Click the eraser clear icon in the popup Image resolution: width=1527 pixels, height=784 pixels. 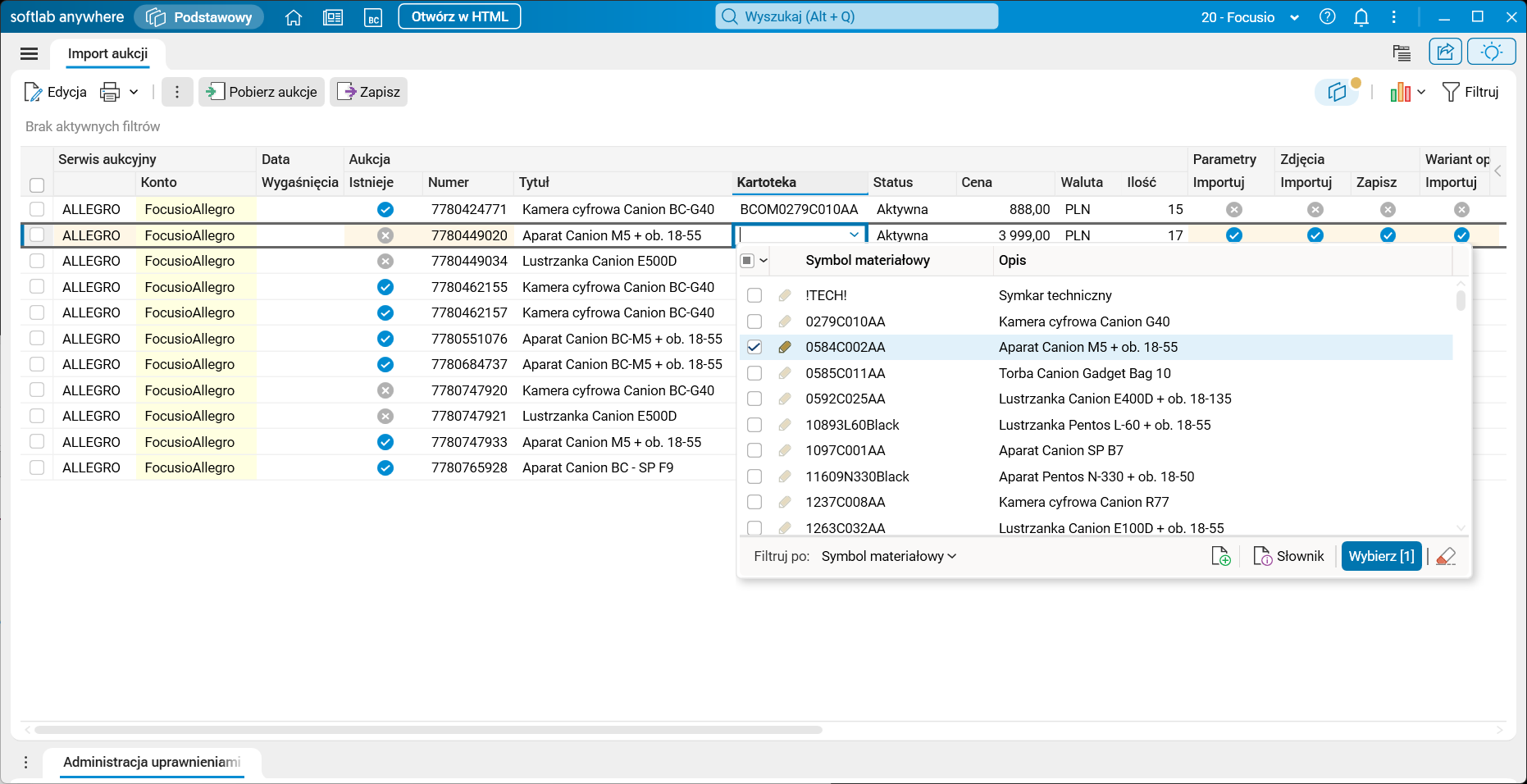[1446, 556]
